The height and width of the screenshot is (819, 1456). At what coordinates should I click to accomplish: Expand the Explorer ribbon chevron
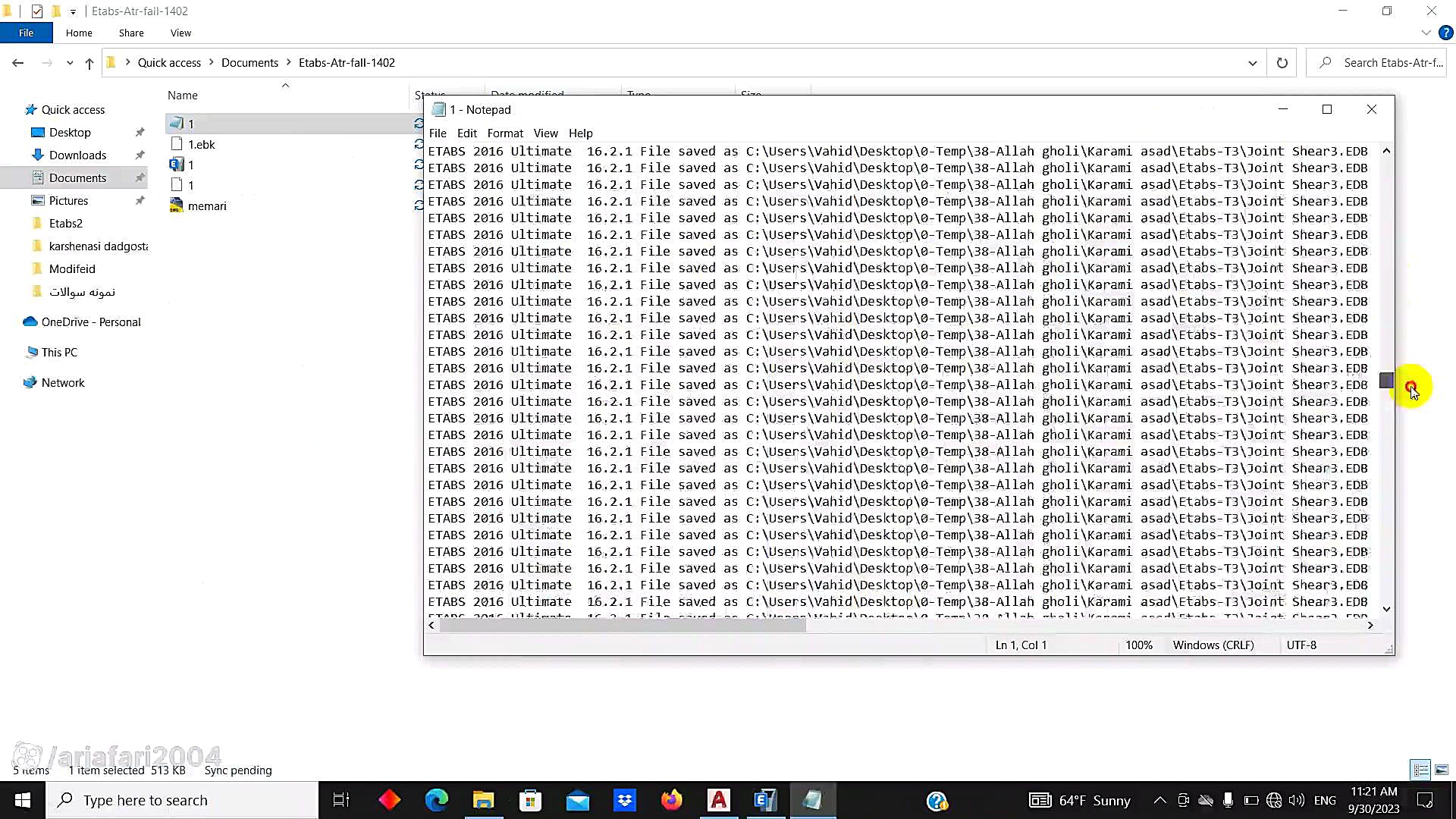pyautogui.click(x=1426, y=33)
